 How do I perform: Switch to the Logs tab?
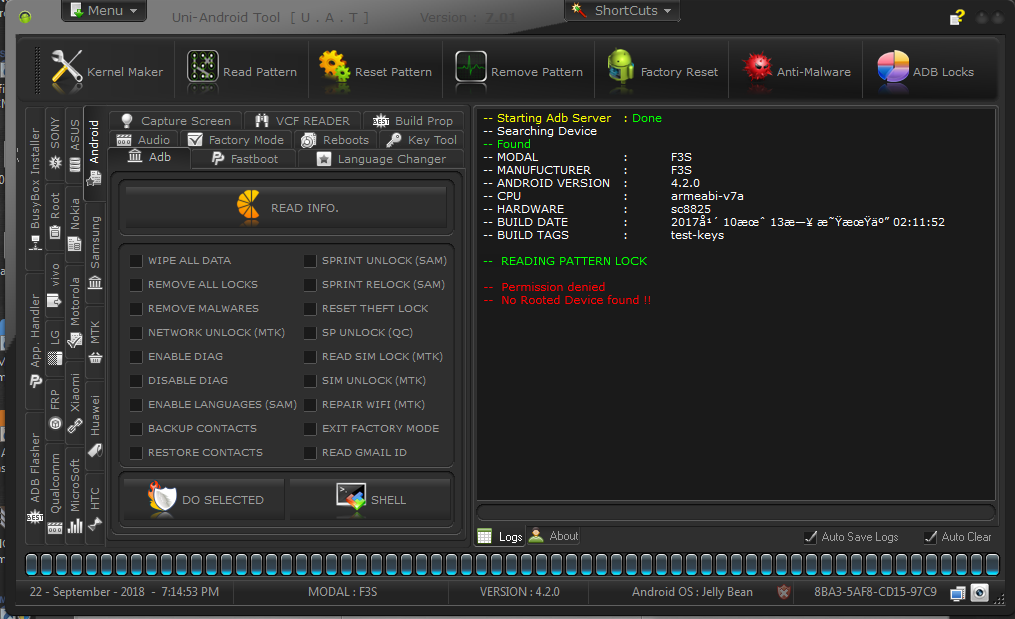[500, 536]
